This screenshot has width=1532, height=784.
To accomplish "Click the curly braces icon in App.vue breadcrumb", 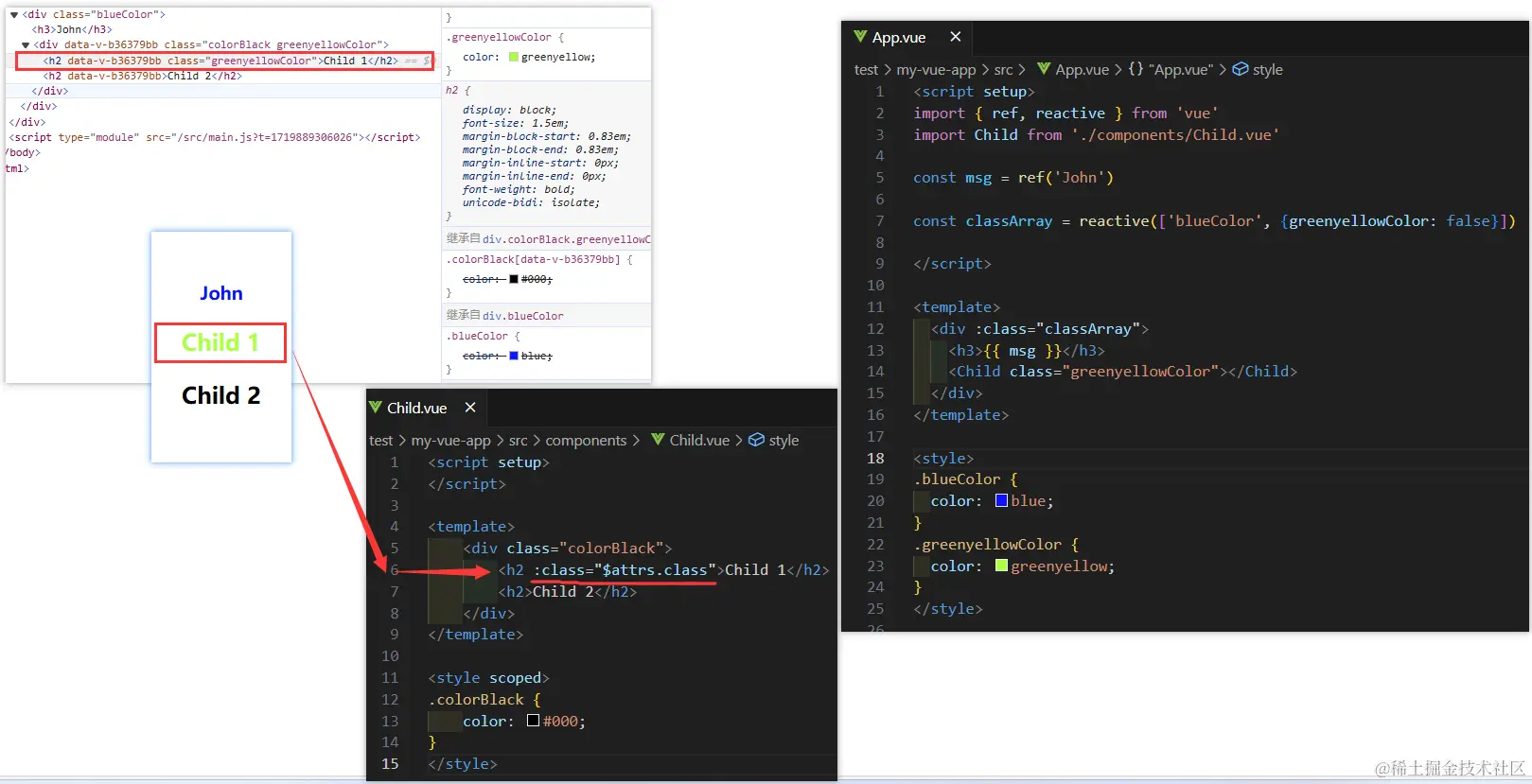I will pyautogui.click(x=1136, y=69).
